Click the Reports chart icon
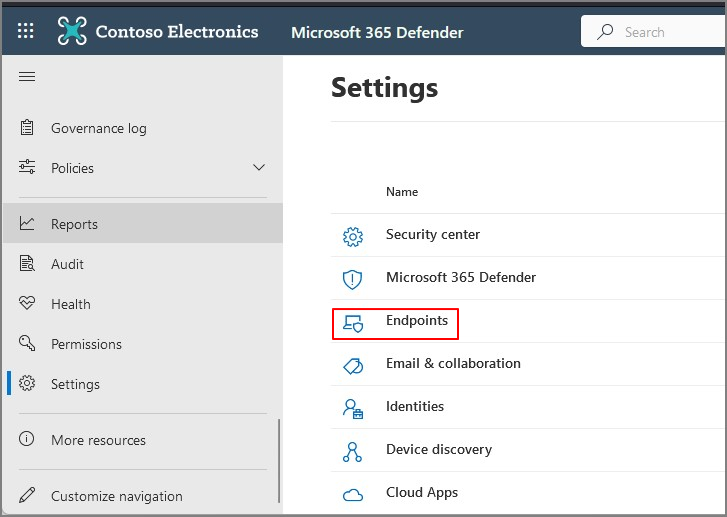Image resolution: width=727 pixels, height=517 pixels. click(27, 223)
